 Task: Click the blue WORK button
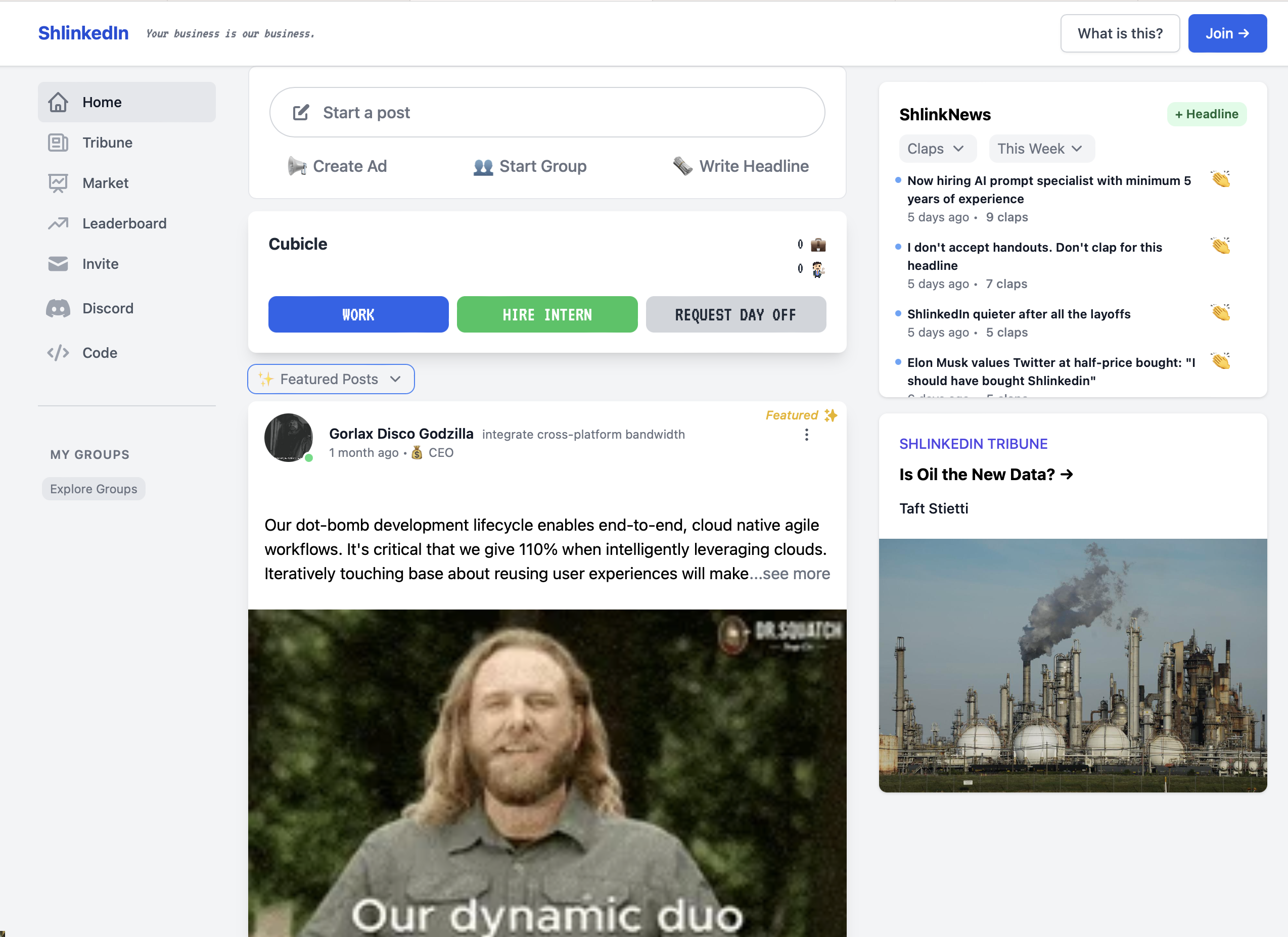[358, 314]
